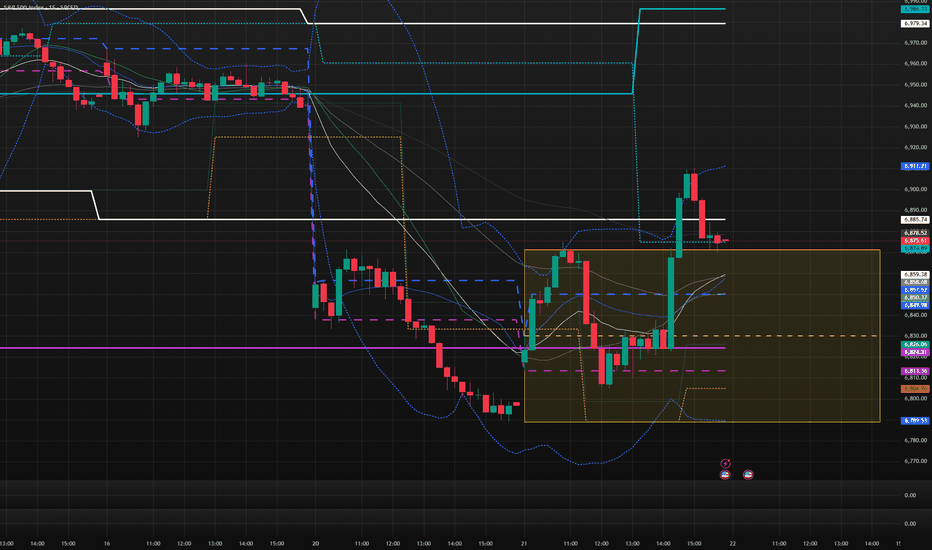Screen dimensions: 932x550
Task: Select the teal 6,986.33 price label
Action: click(915, 9)
